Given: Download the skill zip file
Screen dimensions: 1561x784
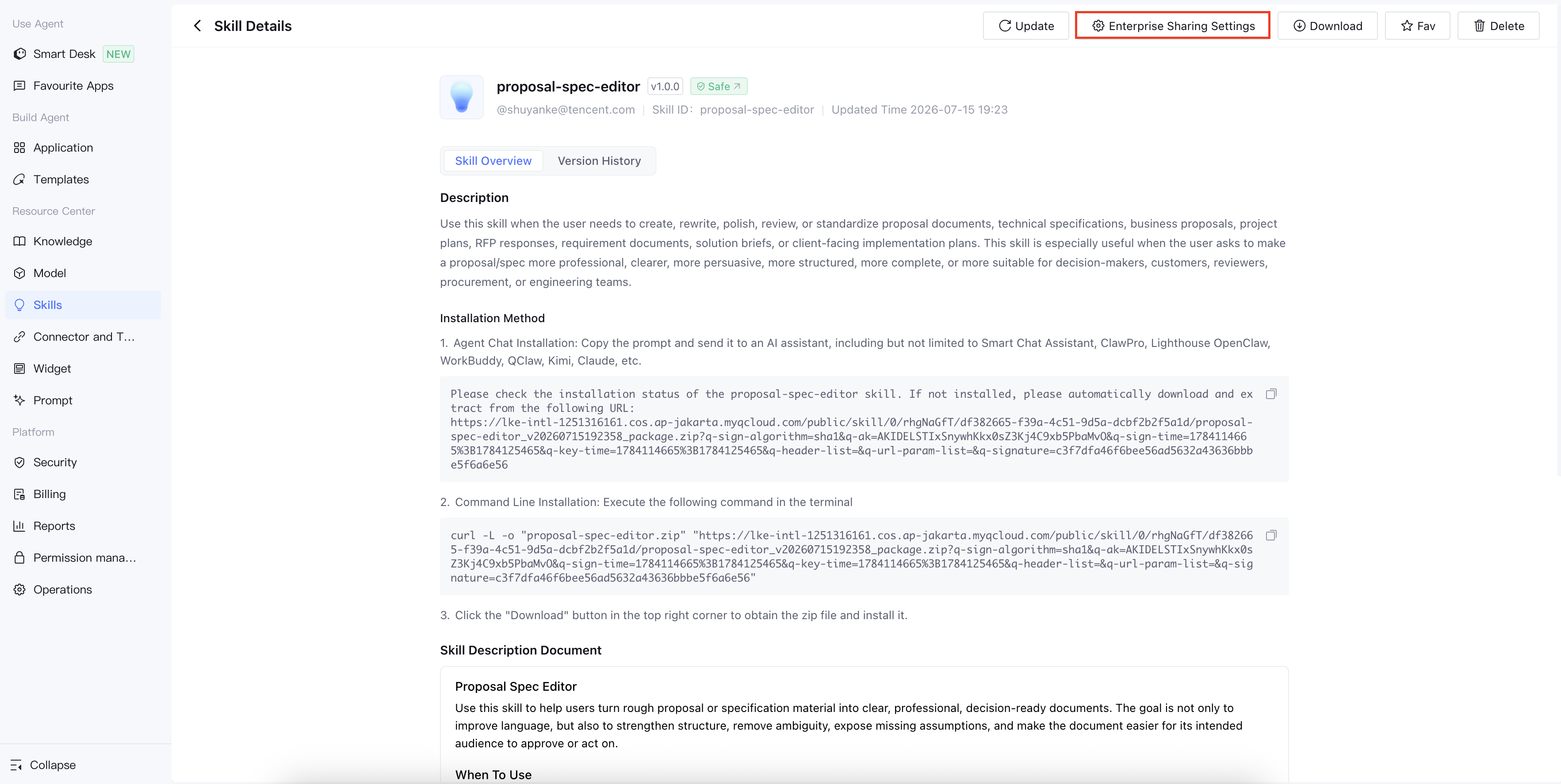Looking at the screenshot, I should click(x=1327, y=26).
